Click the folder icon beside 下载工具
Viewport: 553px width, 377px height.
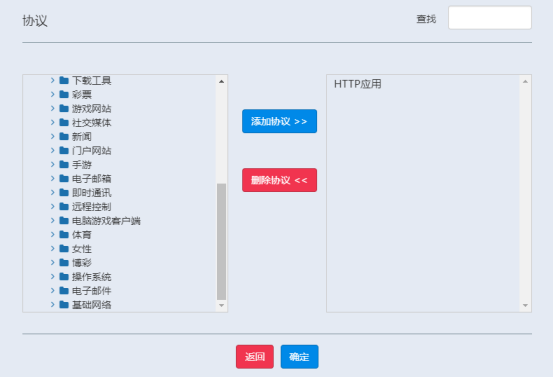[x=64, y=80]
